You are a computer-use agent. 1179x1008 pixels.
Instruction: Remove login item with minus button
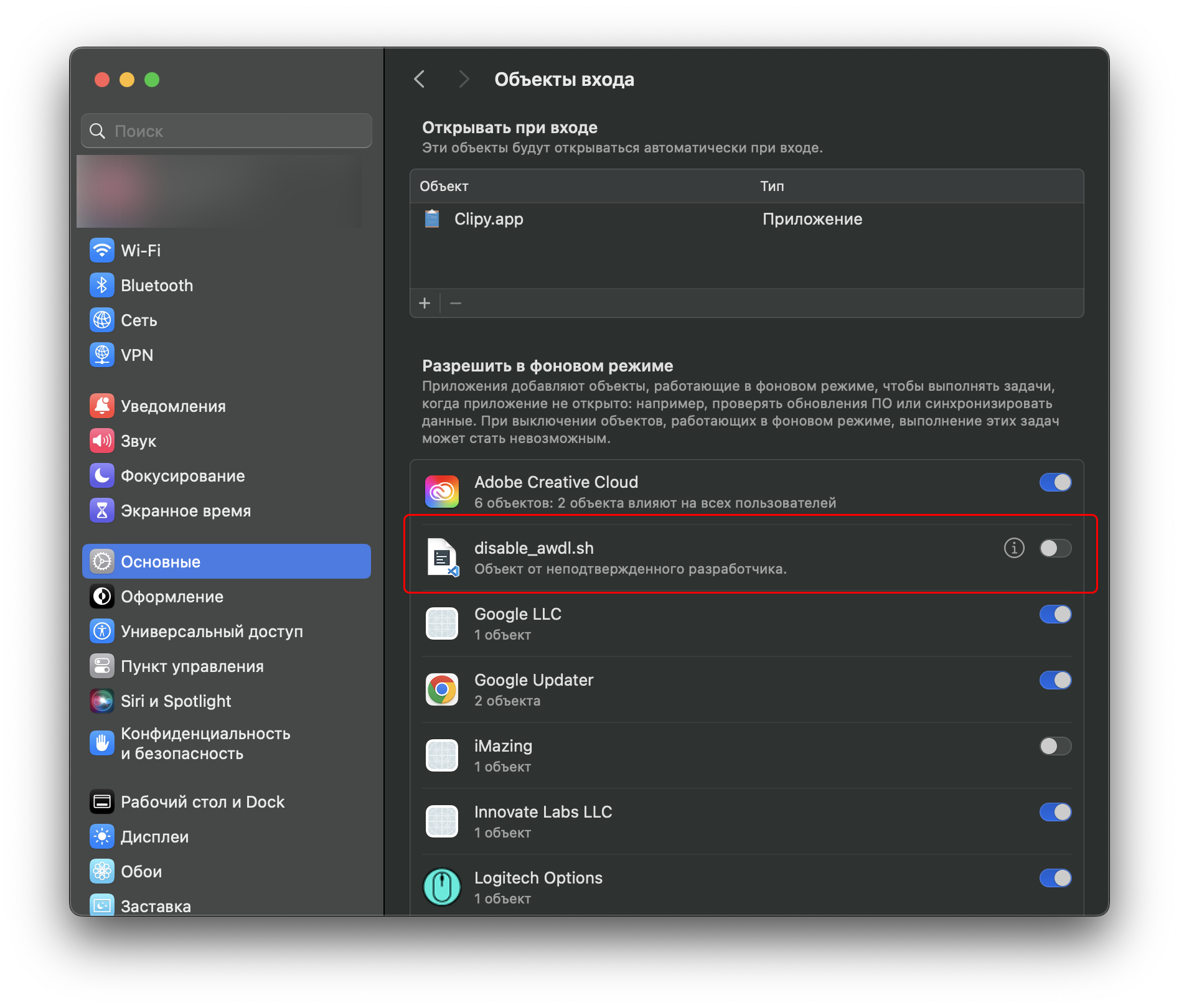(456, 303)
